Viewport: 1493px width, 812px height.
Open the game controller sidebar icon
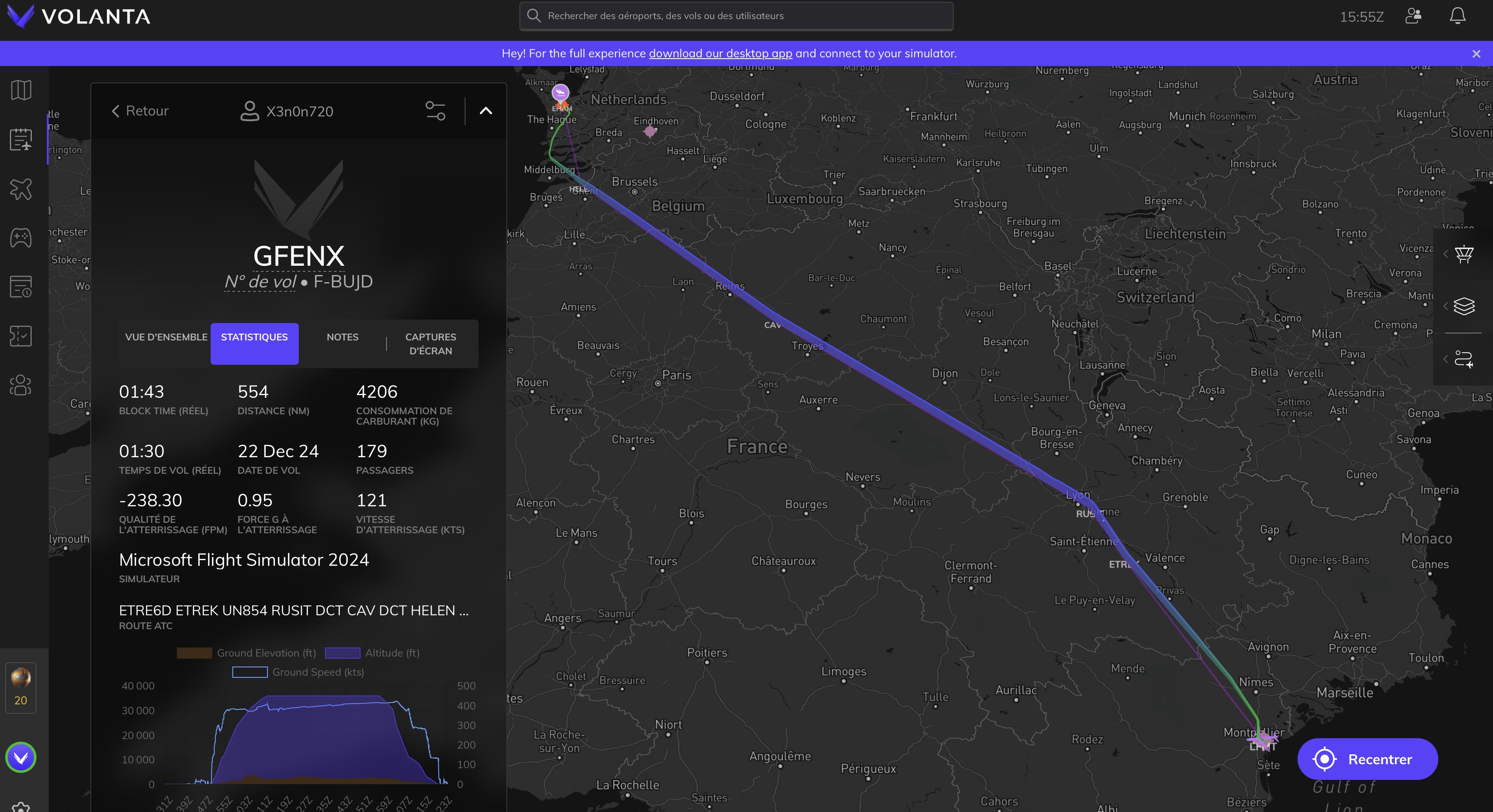tap(21, 238)
